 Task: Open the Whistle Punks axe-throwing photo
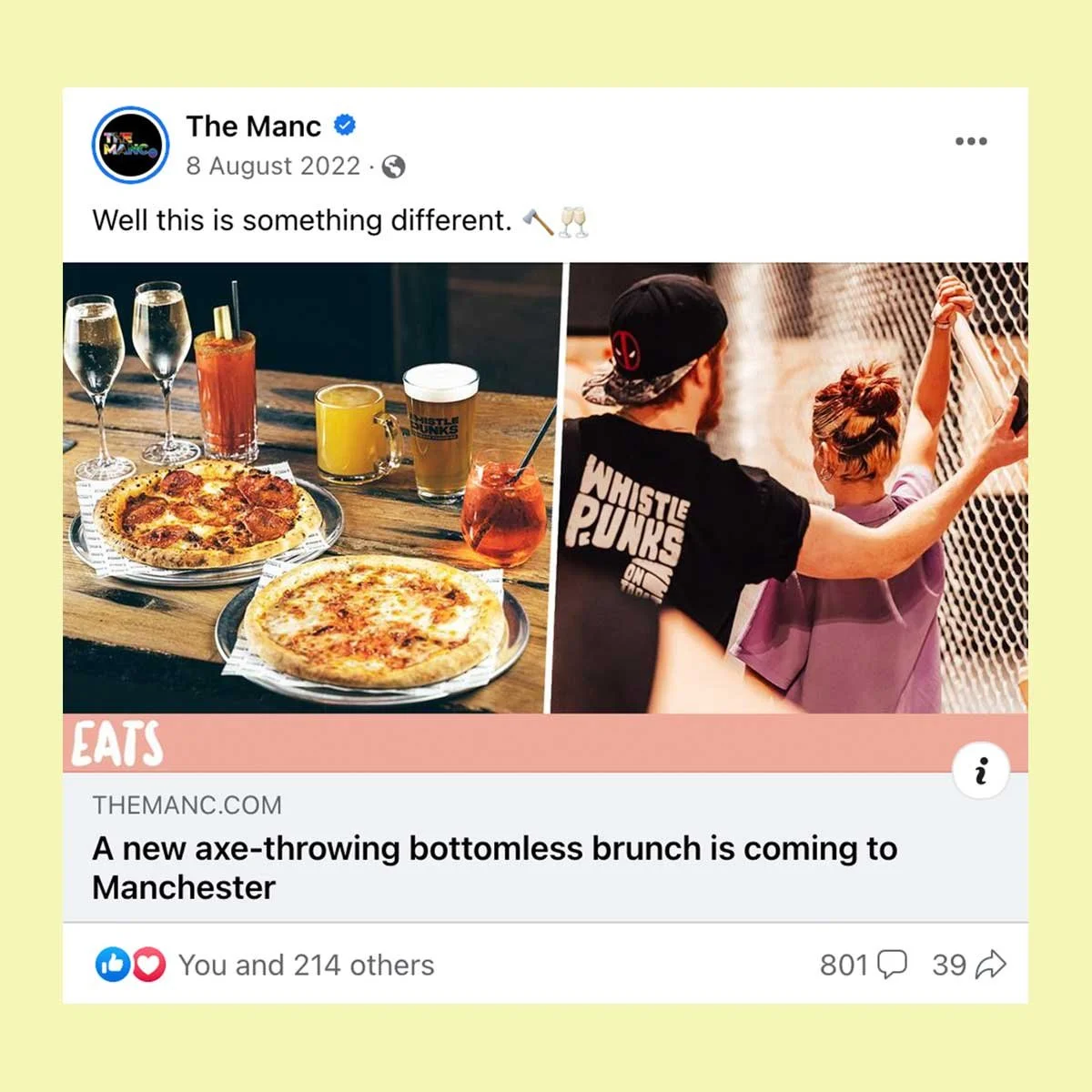click(790, 488)
